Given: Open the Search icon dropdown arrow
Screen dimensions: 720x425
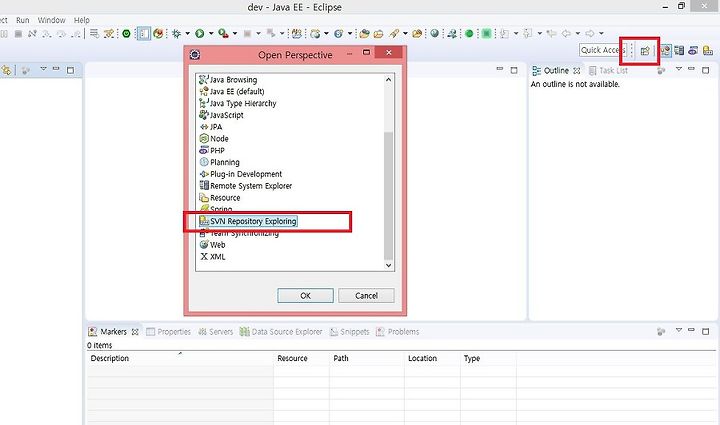Looking at the screenshot, I should [405, 34].
